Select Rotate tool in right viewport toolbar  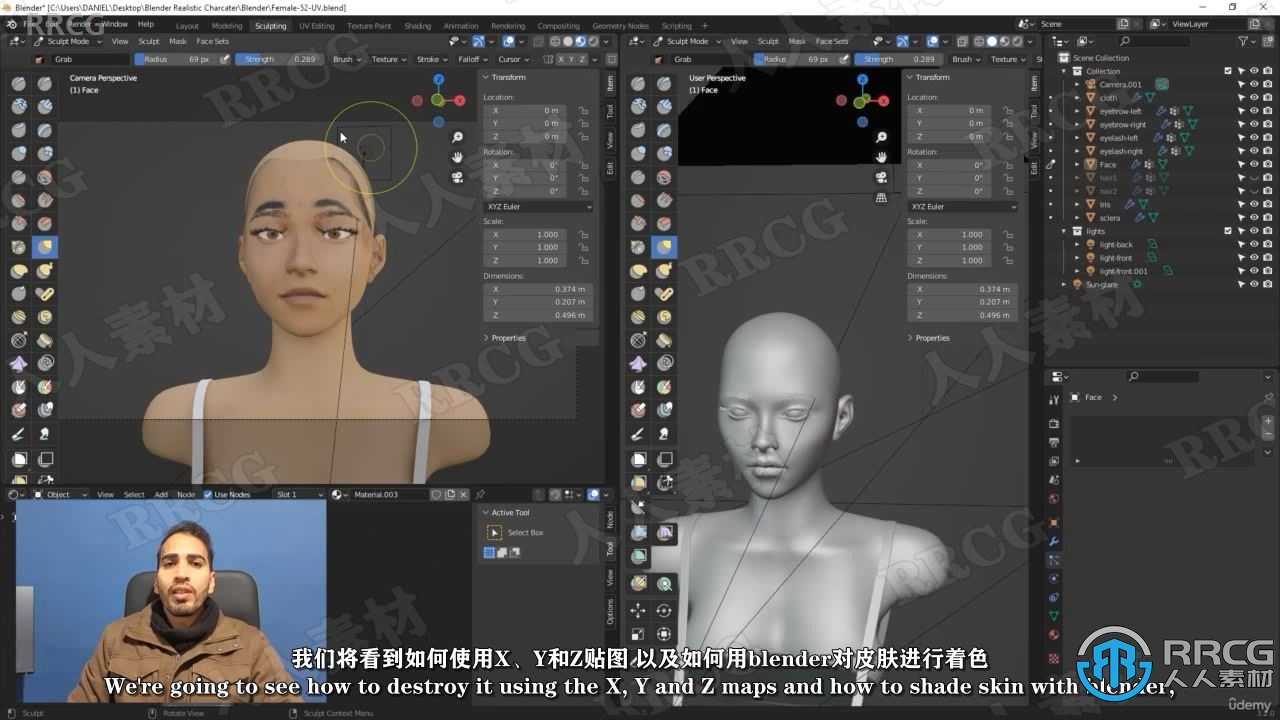click(x=663, y=610)
